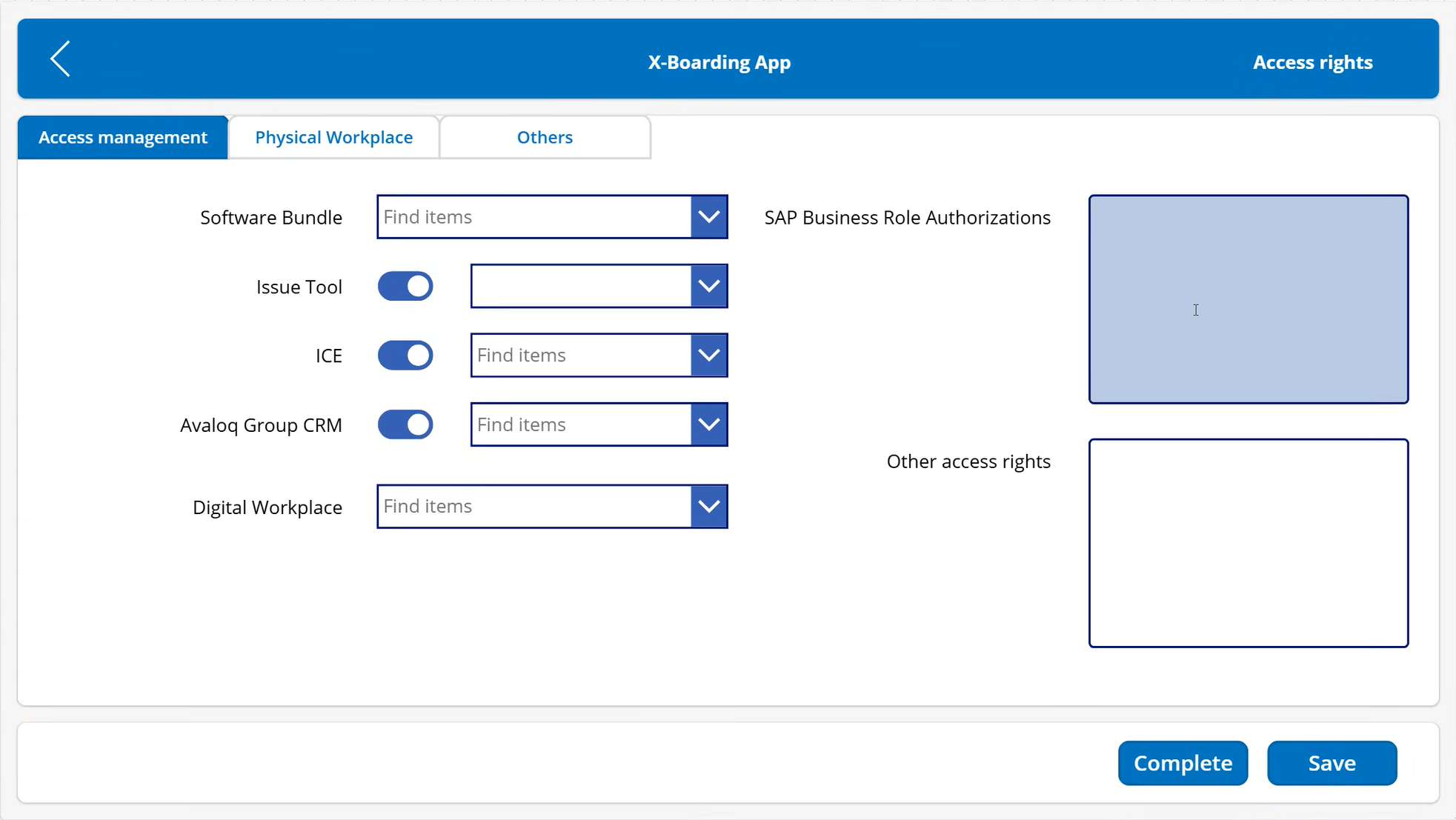Disable the Issue Tool toggle
1456x820 pixels.
(x=405, y=286)
